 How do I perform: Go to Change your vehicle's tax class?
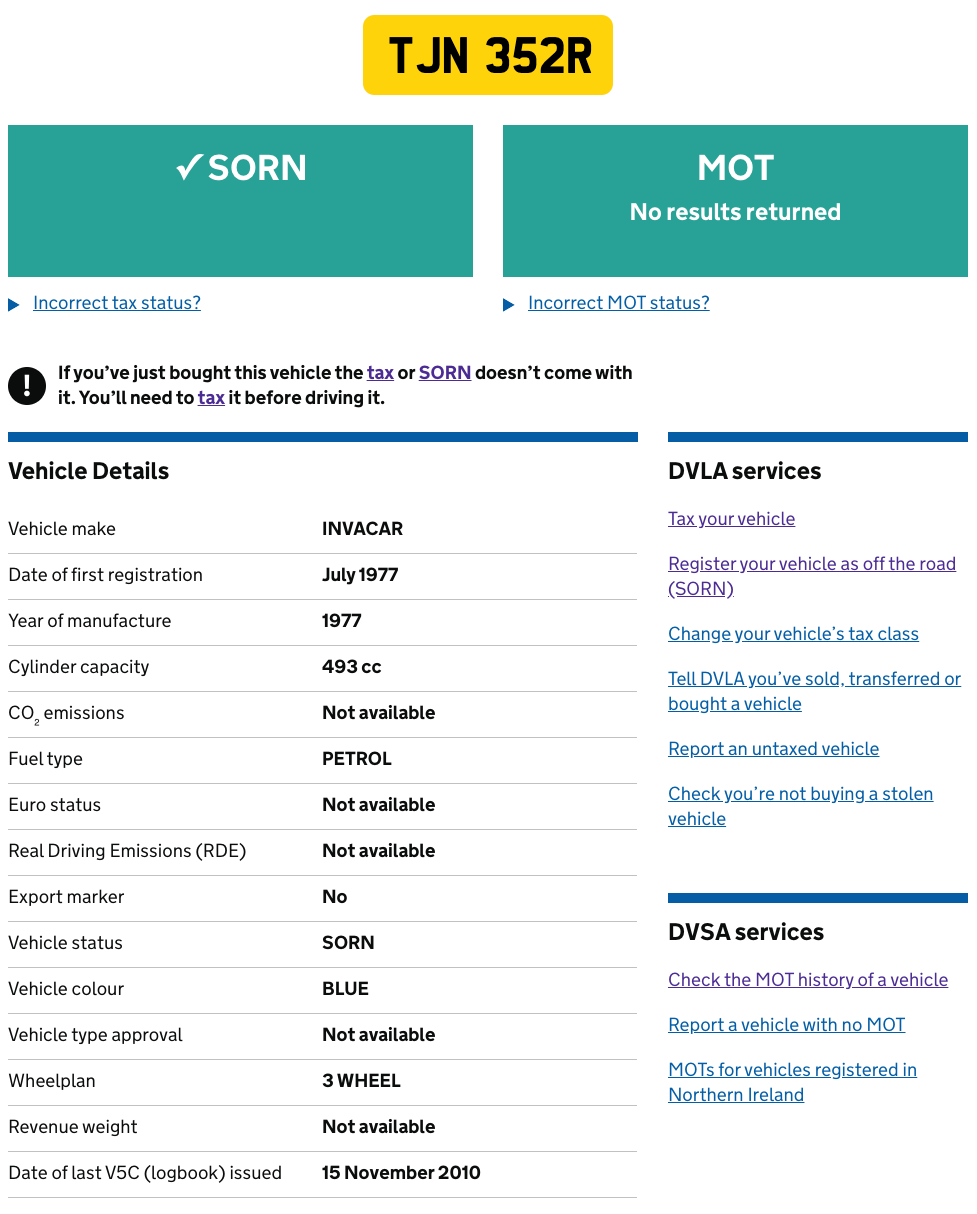[x=793, y=634]
